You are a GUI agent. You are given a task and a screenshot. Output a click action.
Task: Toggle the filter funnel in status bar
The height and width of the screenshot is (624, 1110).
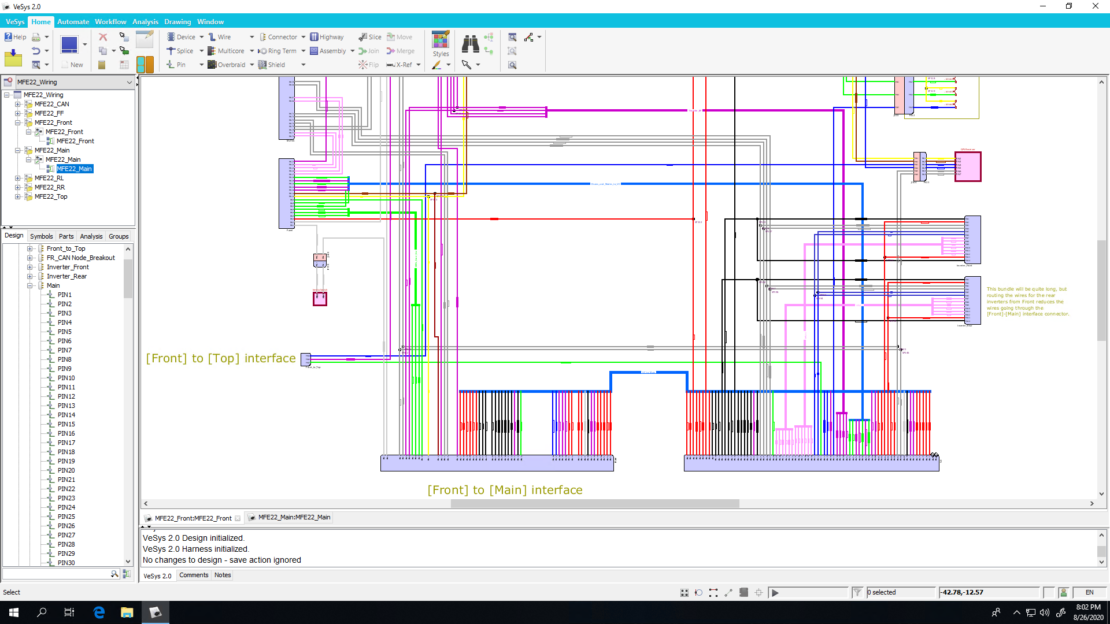(857, 592)
